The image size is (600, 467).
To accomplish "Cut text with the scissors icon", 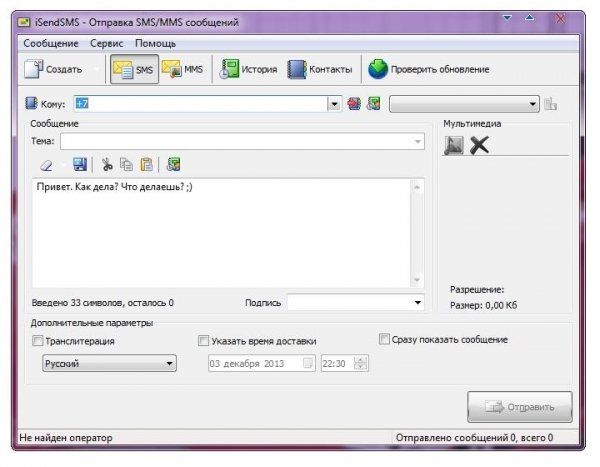I will point(107,165).
